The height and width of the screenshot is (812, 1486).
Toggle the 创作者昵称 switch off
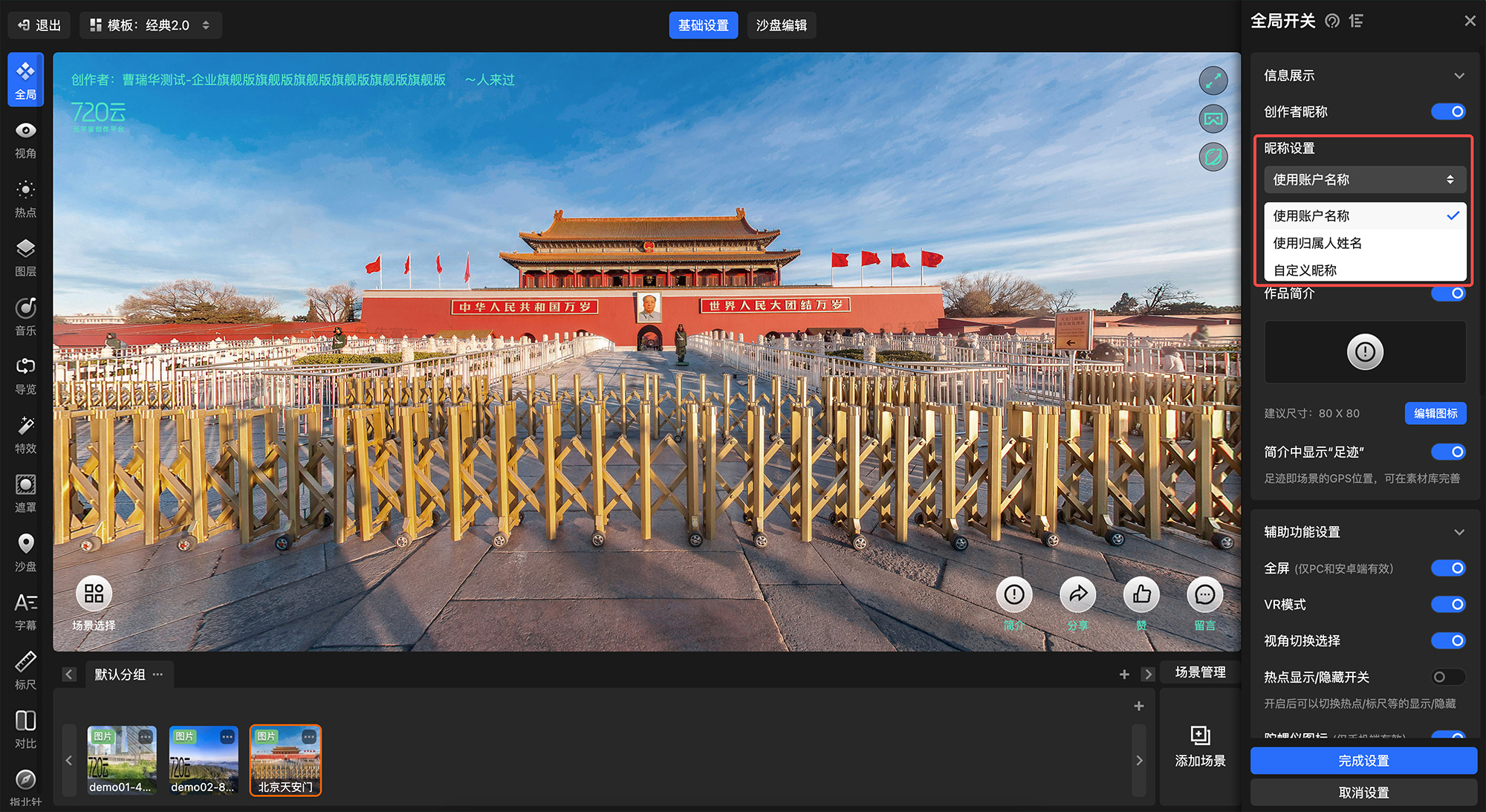[x=1448, y=111]
